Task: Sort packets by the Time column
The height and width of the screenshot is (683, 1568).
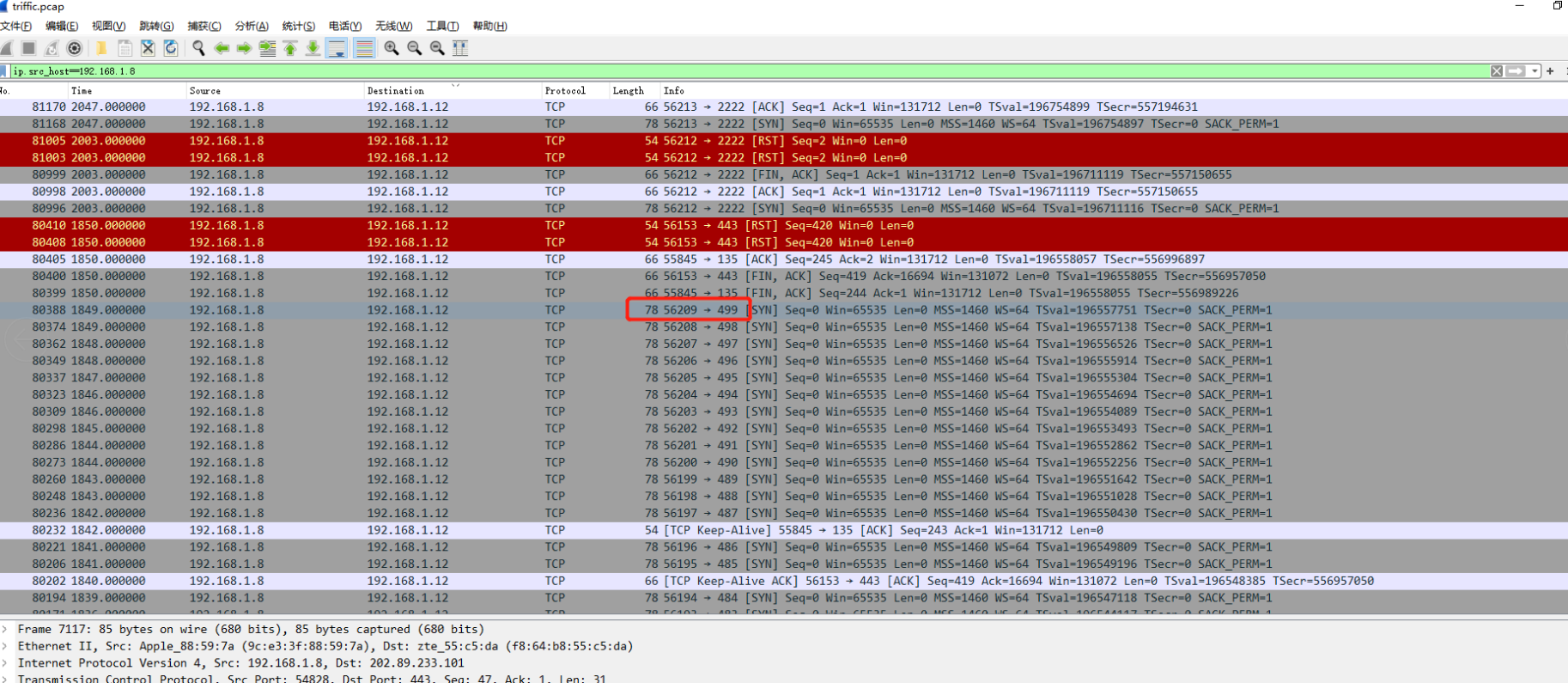Action: [127, 90]
